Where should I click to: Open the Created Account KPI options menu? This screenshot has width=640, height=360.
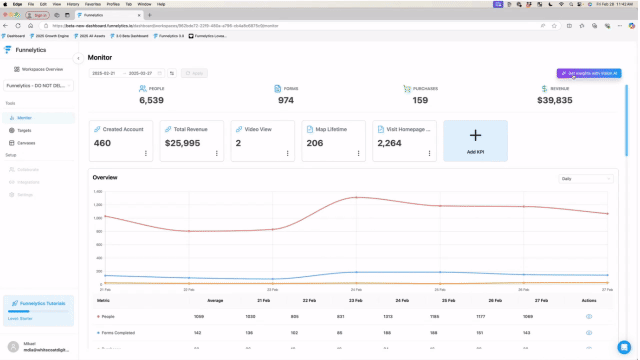[146, 153]
